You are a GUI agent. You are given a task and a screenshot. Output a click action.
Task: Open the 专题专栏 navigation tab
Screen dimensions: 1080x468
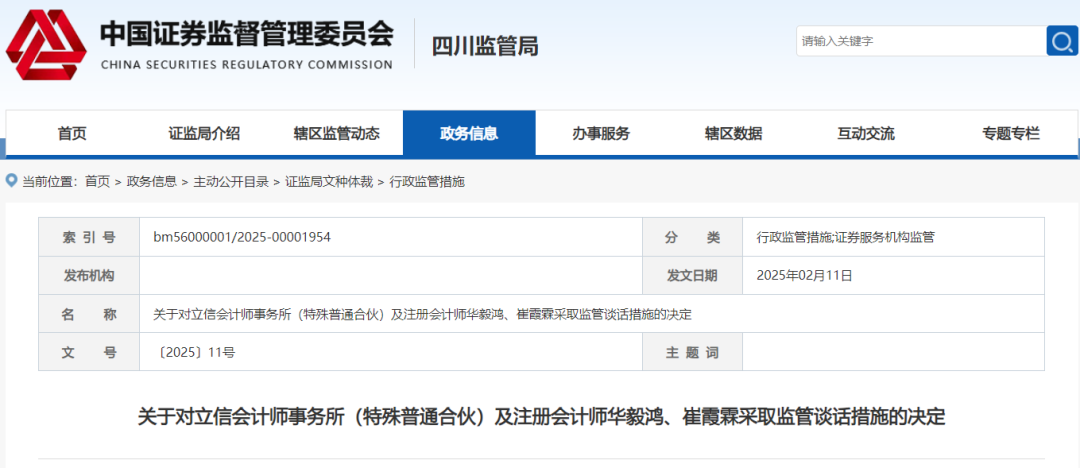pos(1011,134)
